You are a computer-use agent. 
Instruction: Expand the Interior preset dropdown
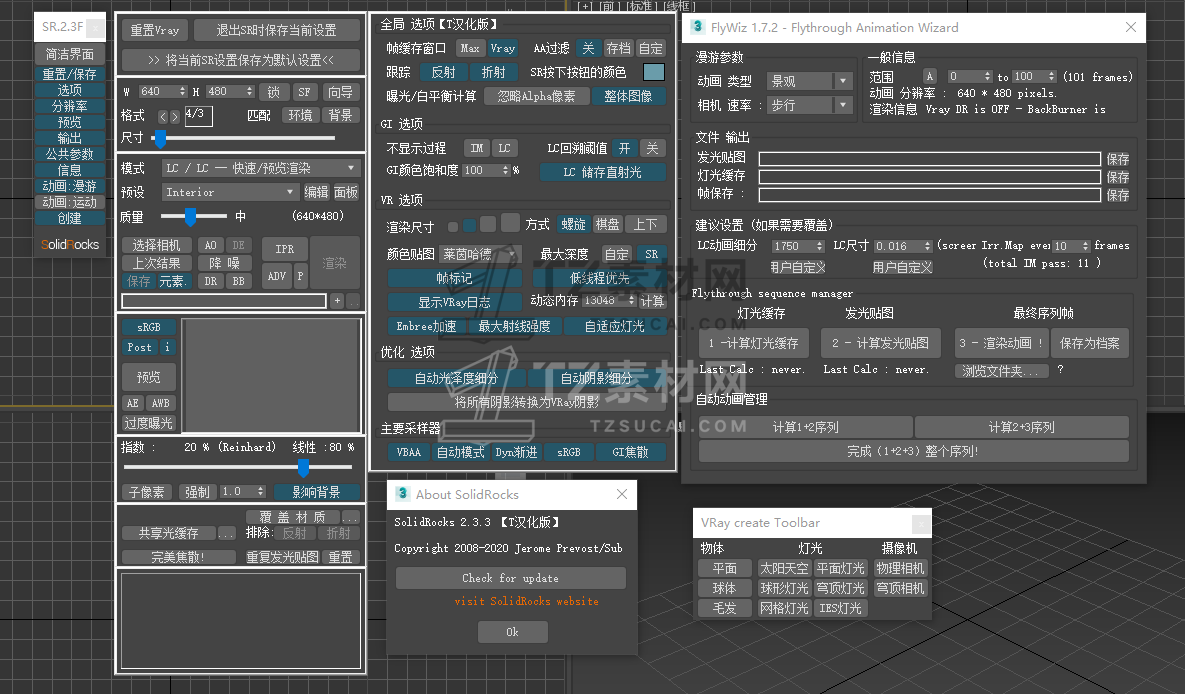pyautogui.click(x=230, y=192)
